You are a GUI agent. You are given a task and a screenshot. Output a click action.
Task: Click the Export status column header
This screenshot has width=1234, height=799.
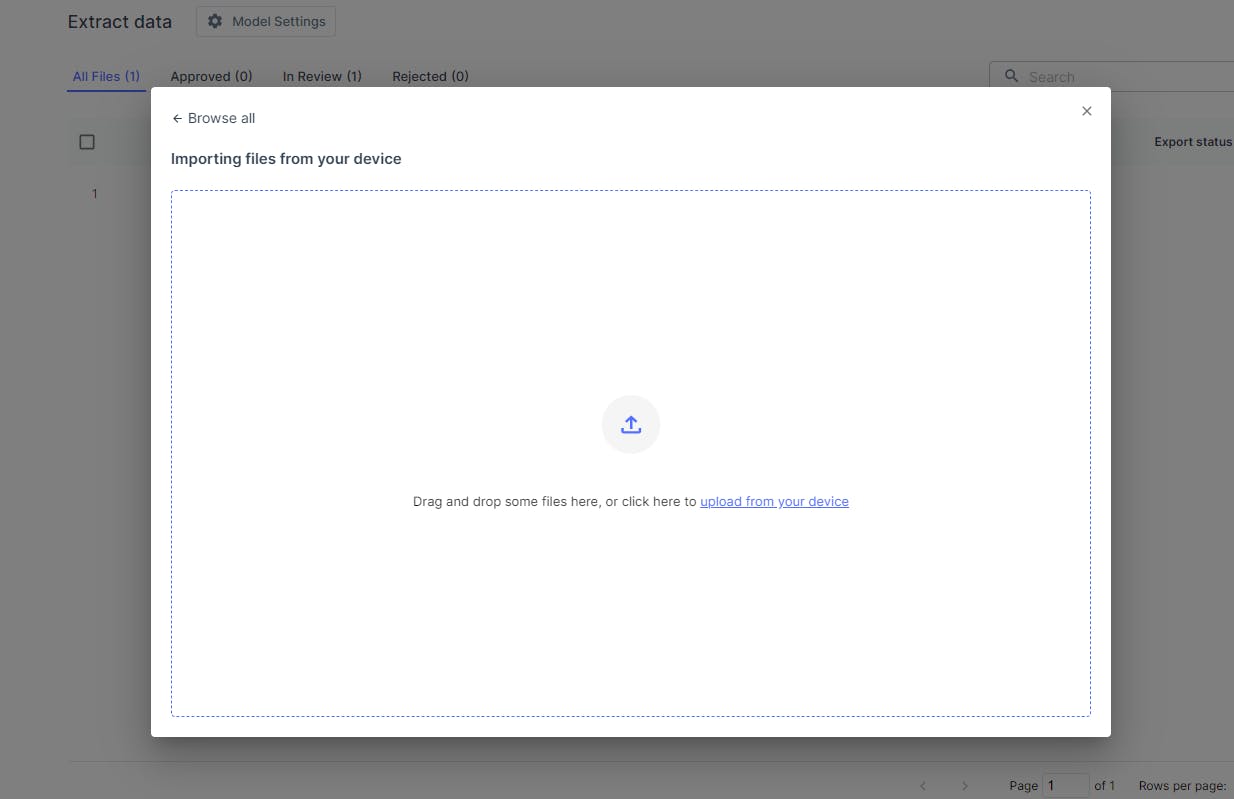point(1193,142)
